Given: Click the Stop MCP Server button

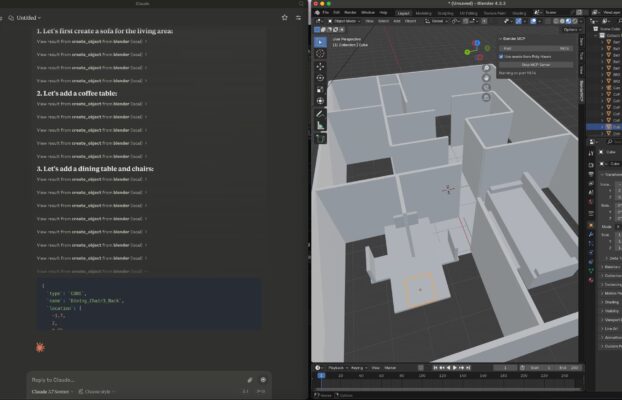Looking at the screenshot, I should coord(536,65).
